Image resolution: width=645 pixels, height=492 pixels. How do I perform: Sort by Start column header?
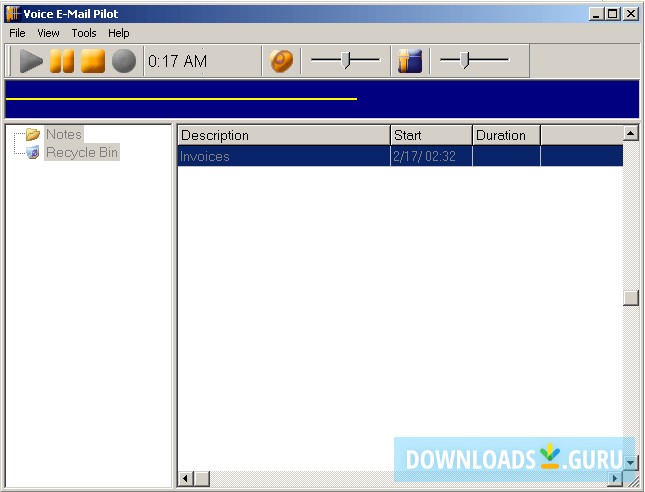pos(432,135)
